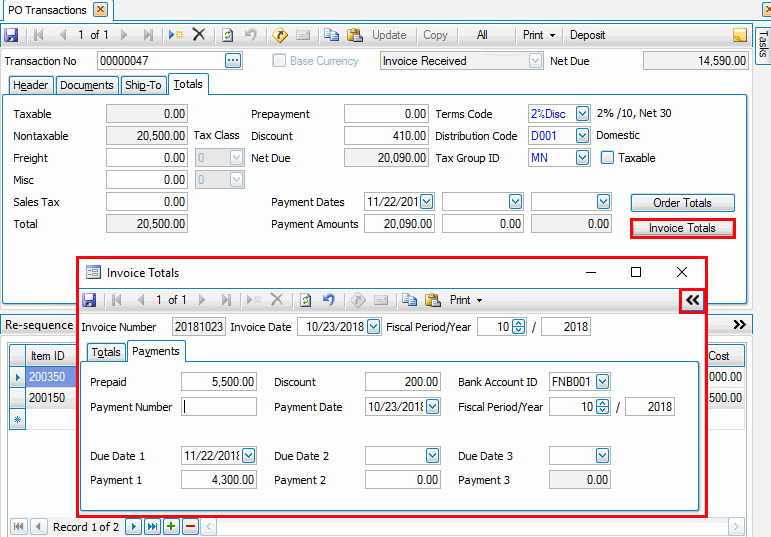Switch to Totals tab in Invoice Totals window

point(106,353)
